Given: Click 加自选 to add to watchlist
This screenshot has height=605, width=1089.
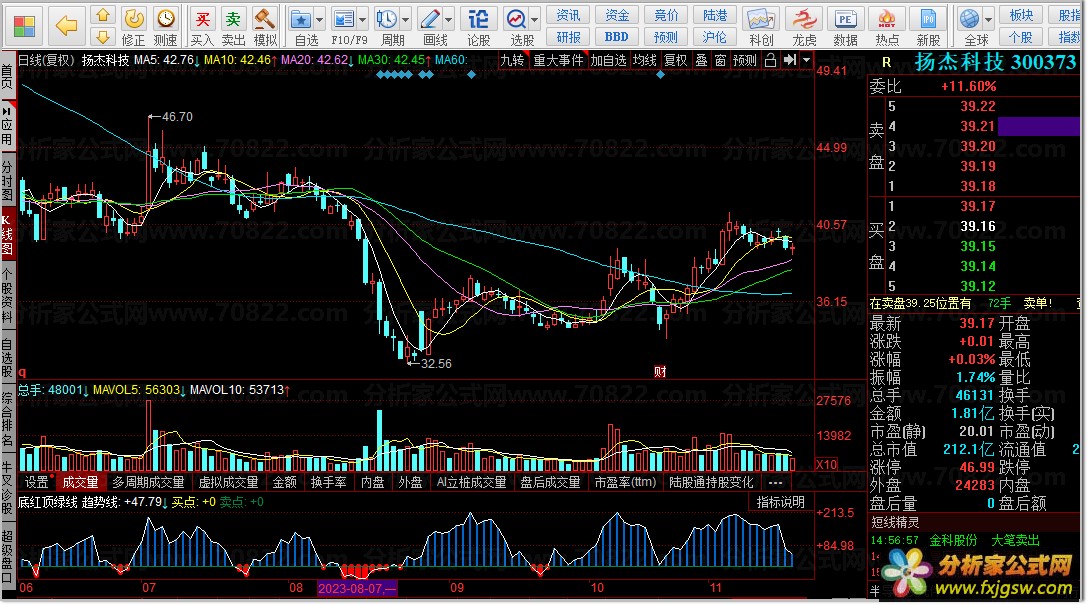Looking at the screenshot, I should pos(608,60).
